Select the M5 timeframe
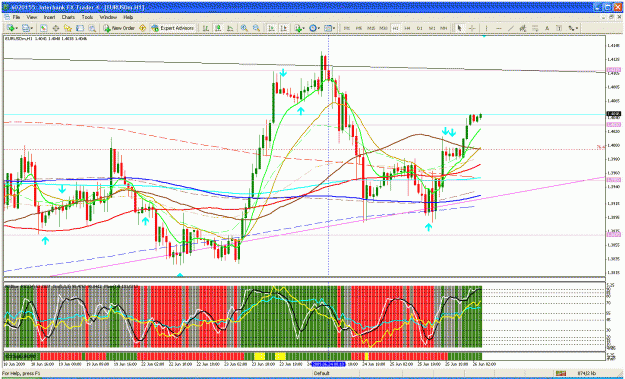 (x=359, y=28)
